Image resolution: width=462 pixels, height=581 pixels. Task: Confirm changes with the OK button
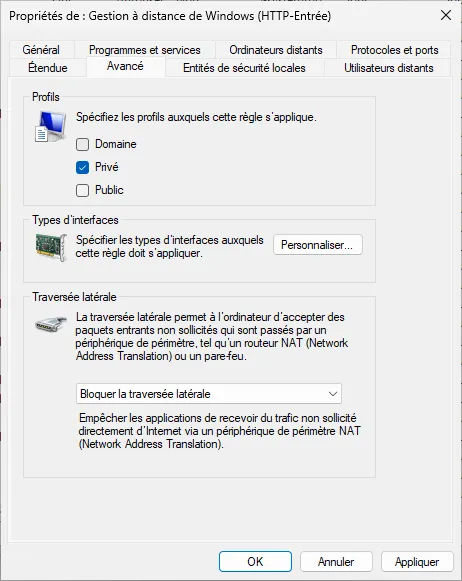(x=255, y=562)
